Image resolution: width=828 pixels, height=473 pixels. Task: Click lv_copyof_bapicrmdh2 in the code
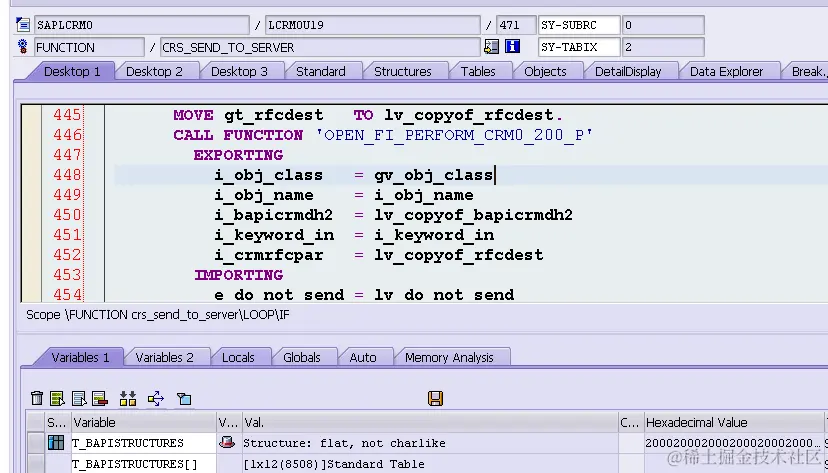coord(474,215)
